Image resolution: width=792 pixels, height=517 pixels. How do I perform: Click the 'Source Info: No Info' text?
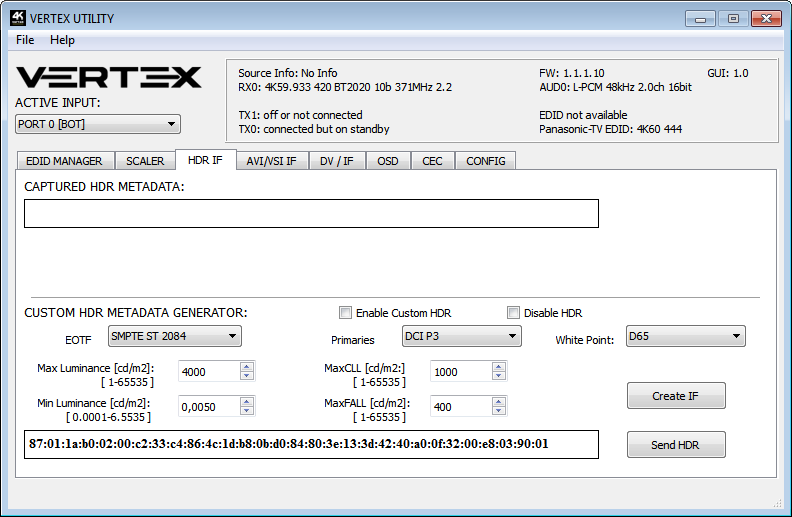coord(287,73)
